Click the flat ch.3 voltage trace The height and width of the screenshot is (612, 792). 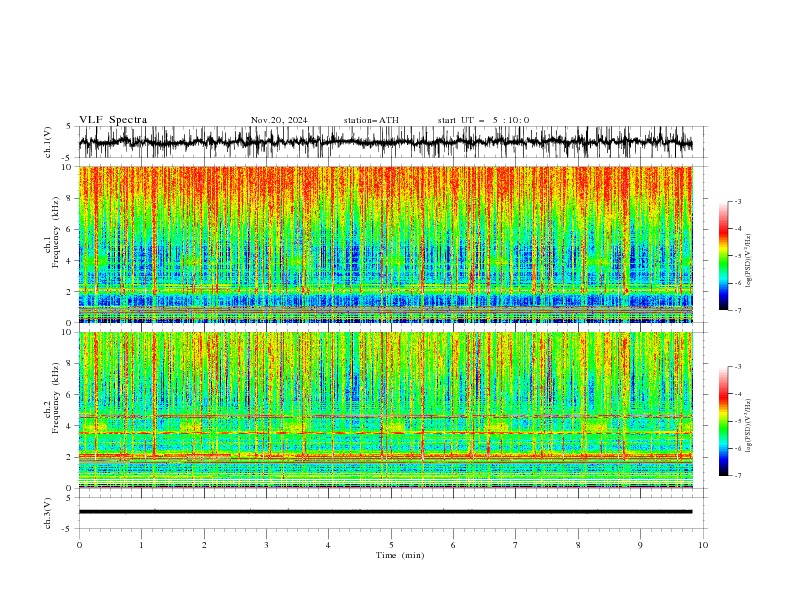pyautogui.click(x=385, y=512)
